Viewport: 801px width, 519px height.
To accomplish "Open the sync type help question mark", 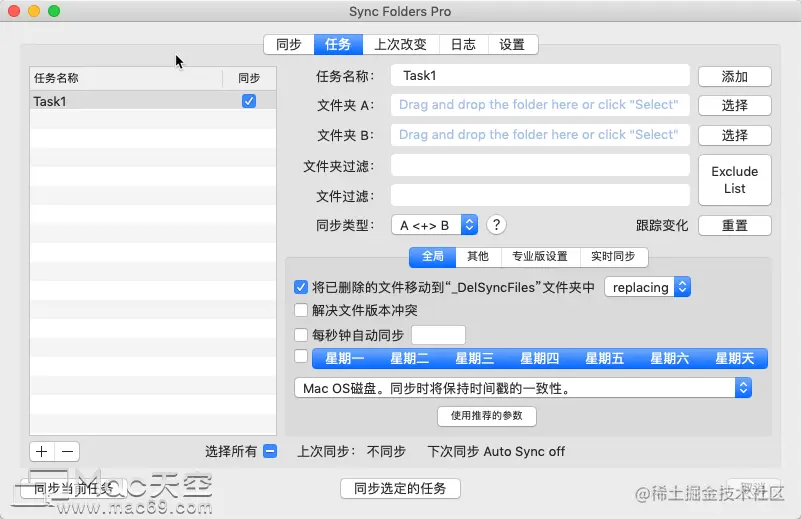I will (496, 225).
